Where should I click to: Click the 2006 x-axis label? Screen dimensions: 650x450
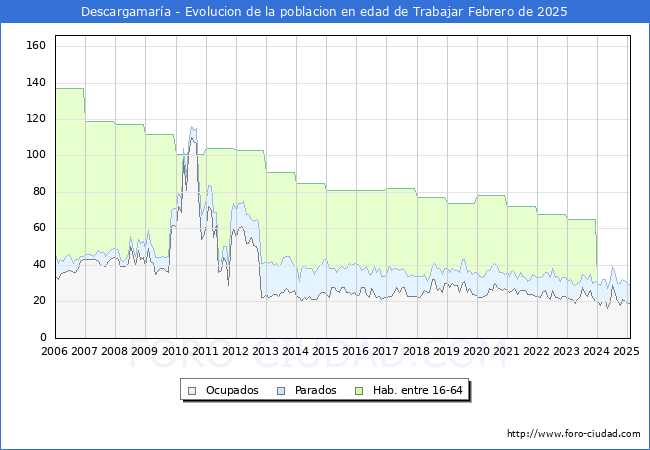pos(54,351)
